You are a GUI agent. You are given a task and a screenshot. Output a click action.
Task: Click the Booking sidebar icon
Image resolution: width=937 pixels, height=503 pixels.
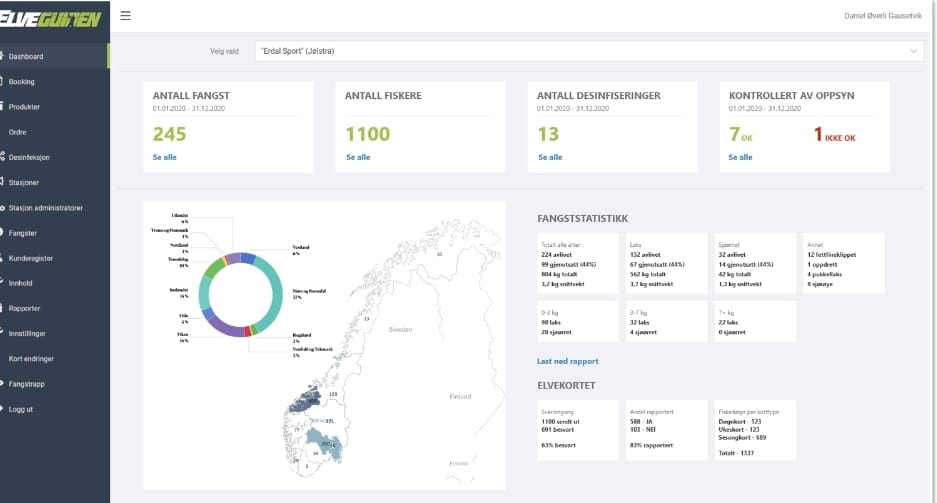point(3,82)
